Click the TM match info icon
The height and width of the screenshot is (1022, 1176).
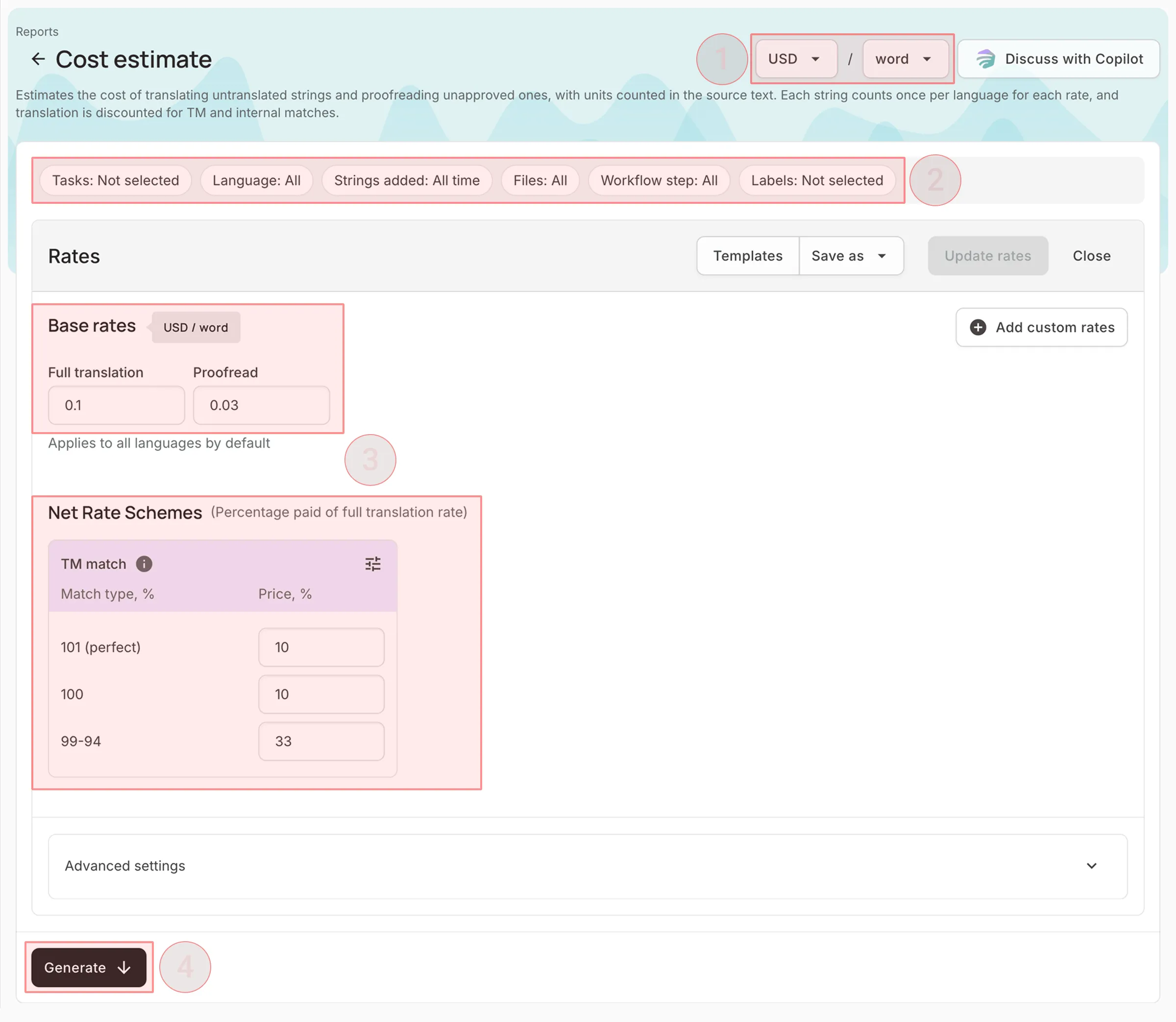(144, 564)
